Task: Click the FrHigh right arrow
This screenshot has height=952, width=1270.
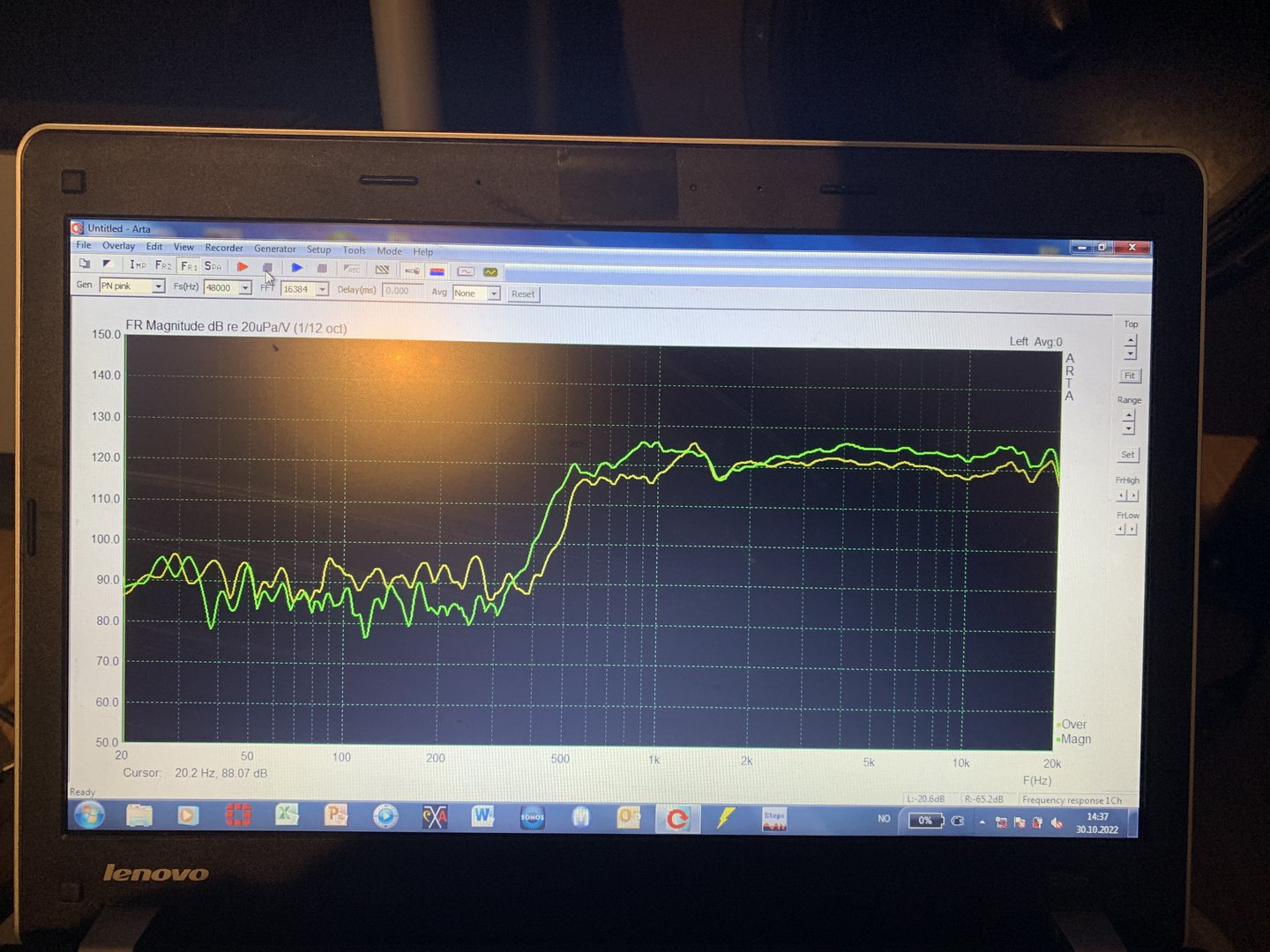Action: tap(1132, 495)
